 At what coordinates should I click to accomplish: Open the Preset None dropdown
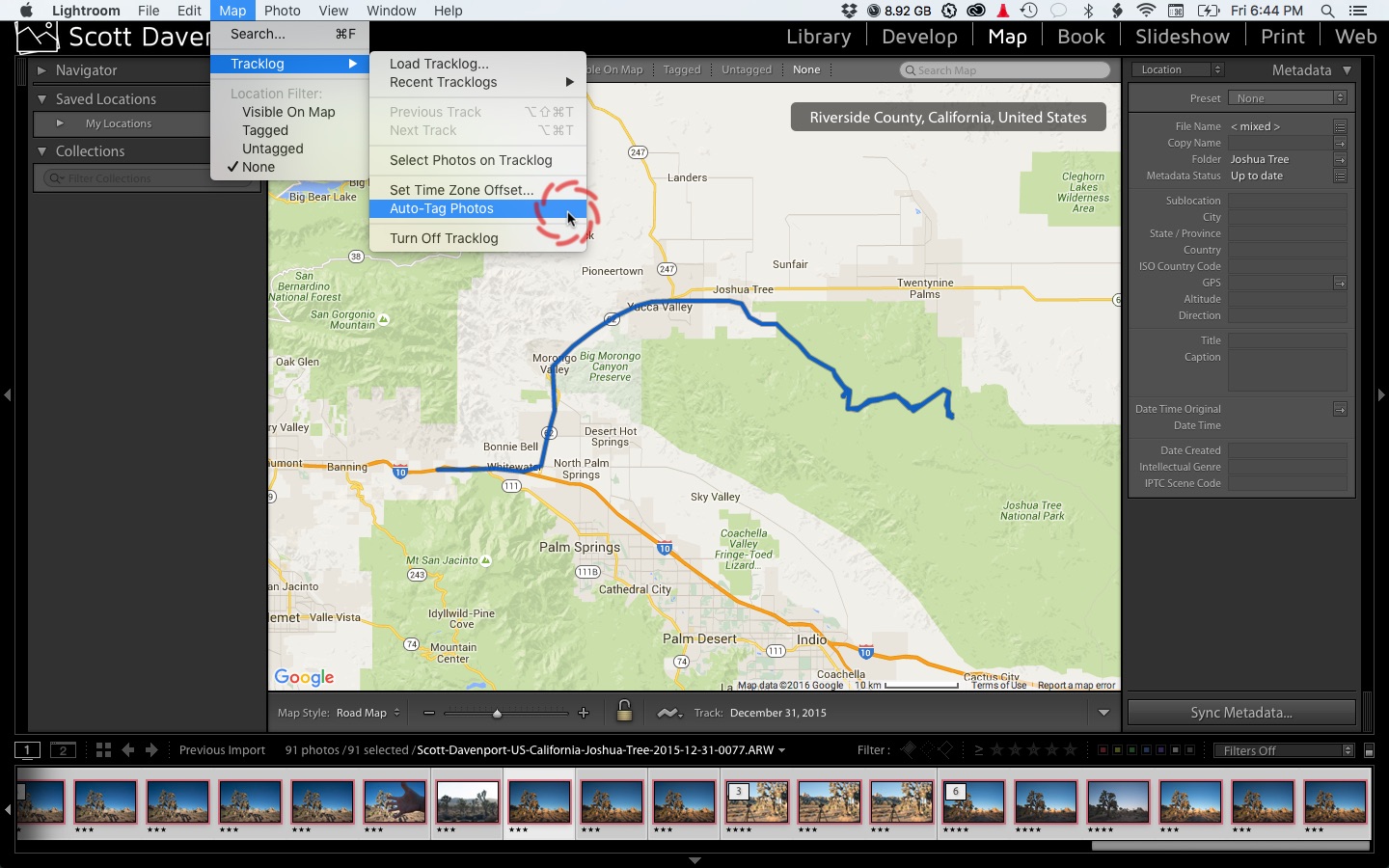coord(1287,98)
